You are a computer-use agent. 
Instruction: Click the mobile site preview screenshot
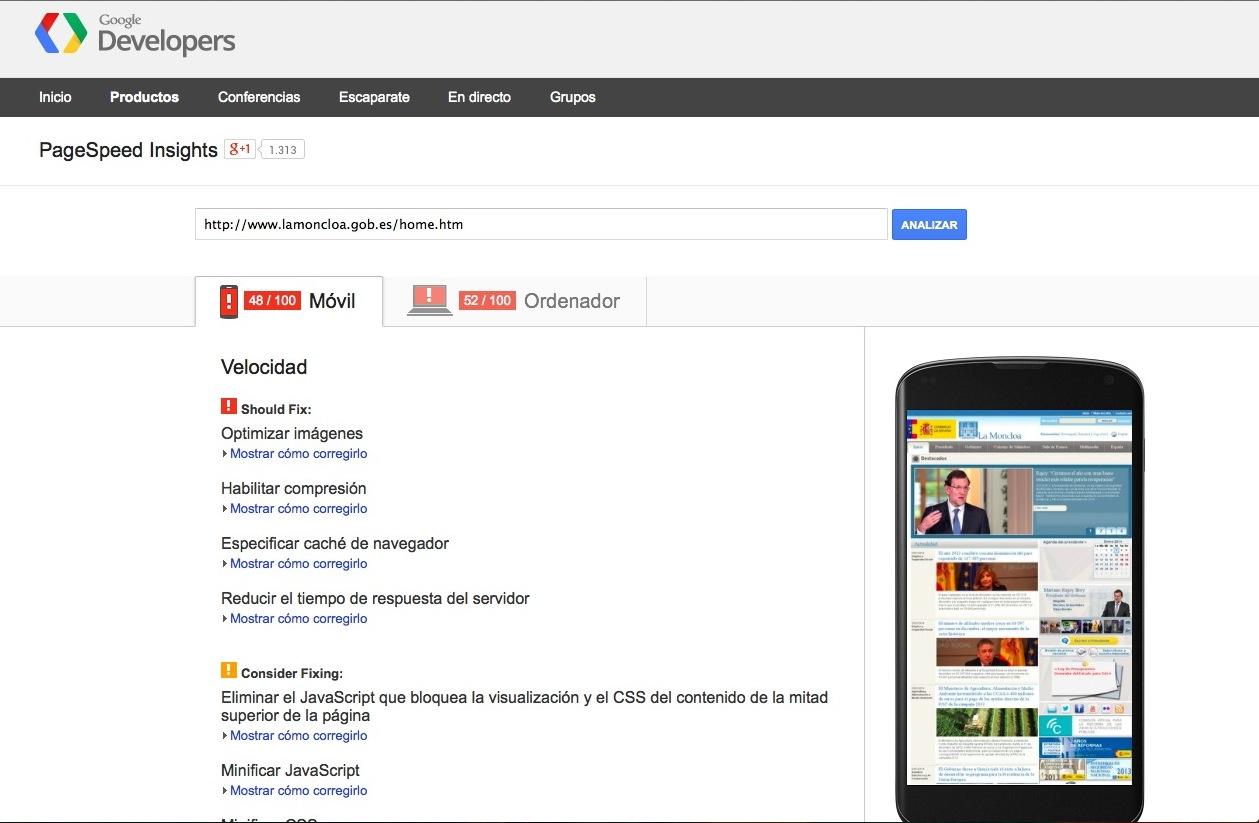pos(1019,597)
